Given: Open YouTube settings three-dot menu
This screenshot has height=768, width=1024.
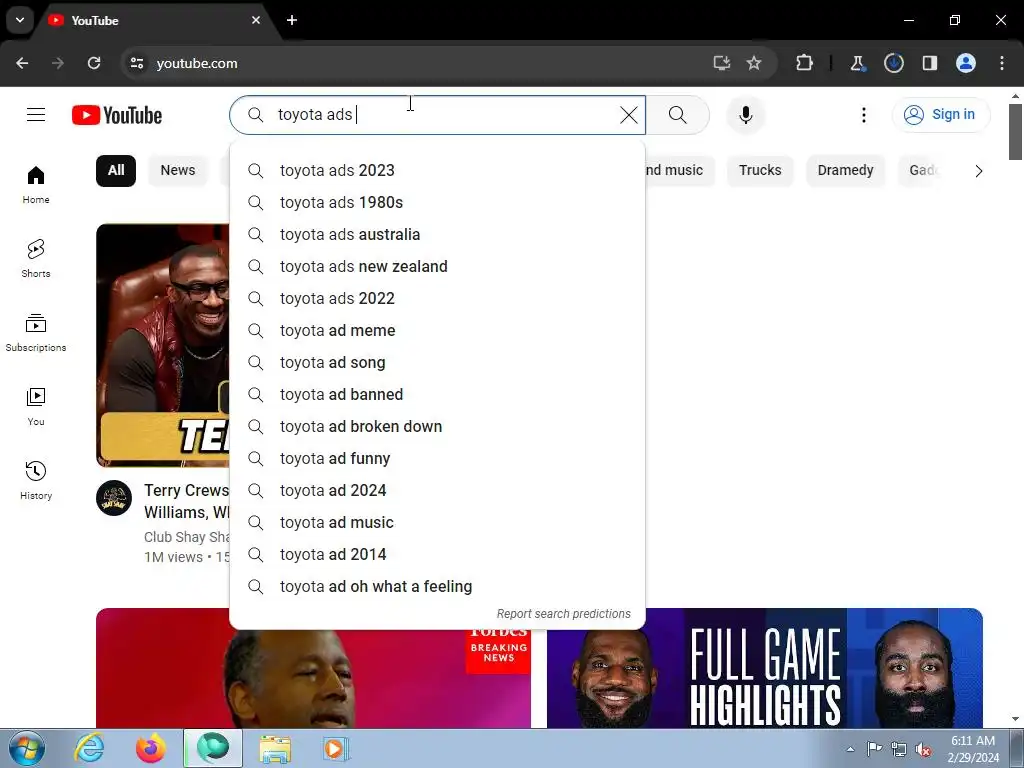Looking at the screenshot, I should coord(863,115).
